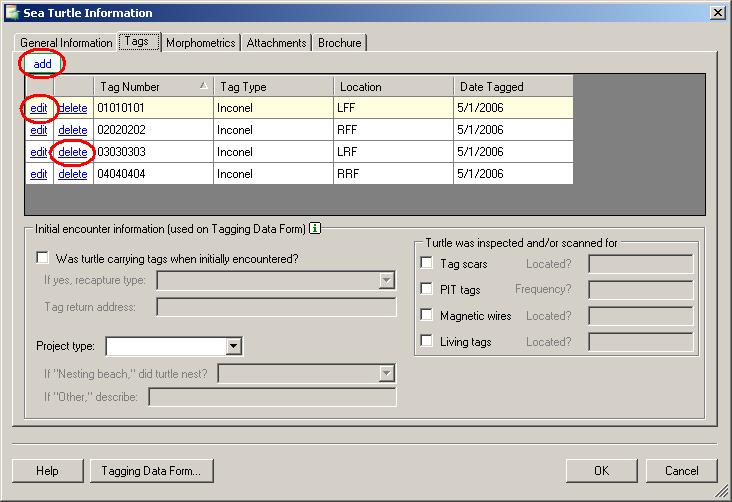The height and width of the screenshot is (502, 732).
Task: Click the OK button
Action: pos(601,470)
